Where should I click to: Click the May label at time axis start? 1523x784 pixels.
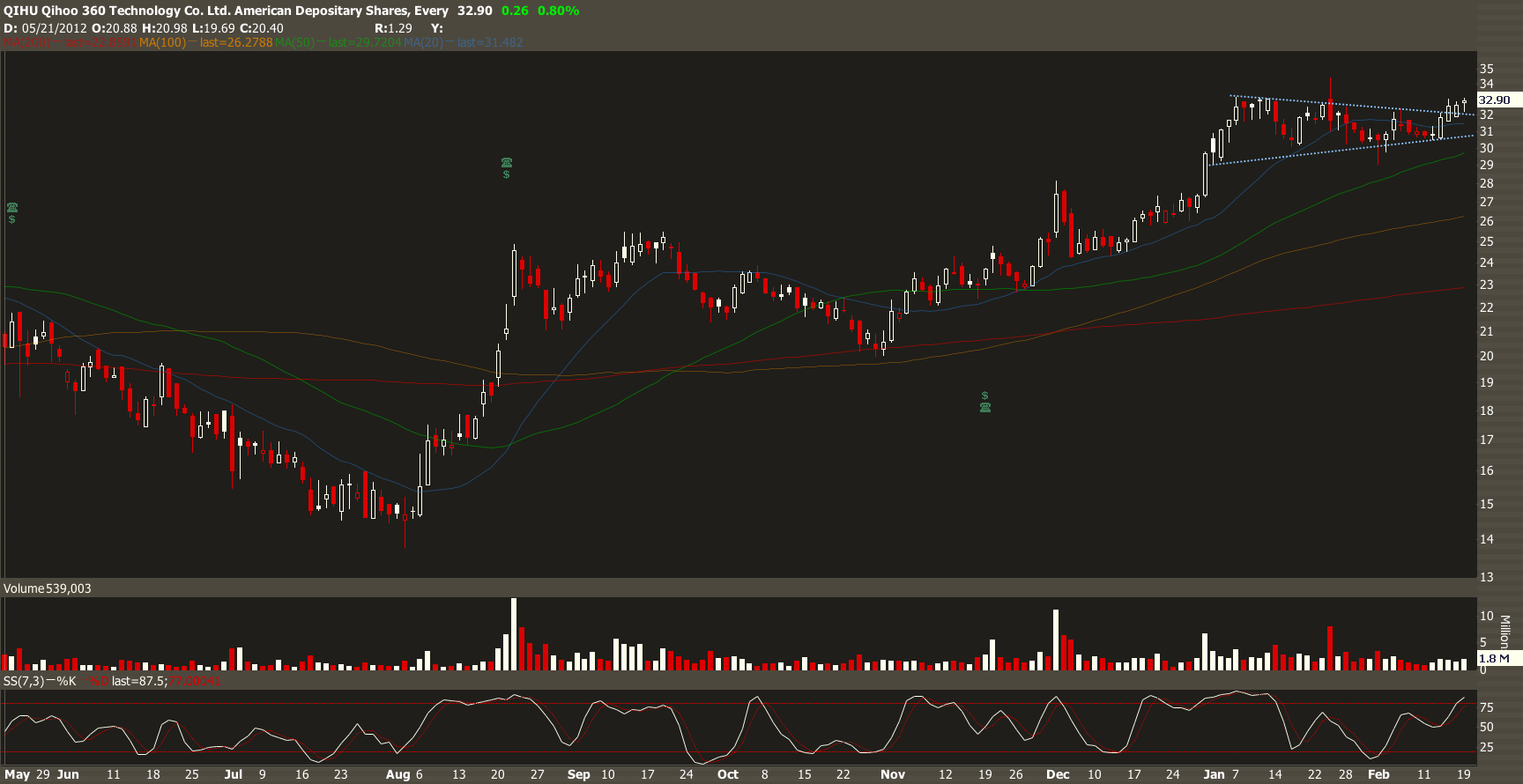[x=18, y=774]
